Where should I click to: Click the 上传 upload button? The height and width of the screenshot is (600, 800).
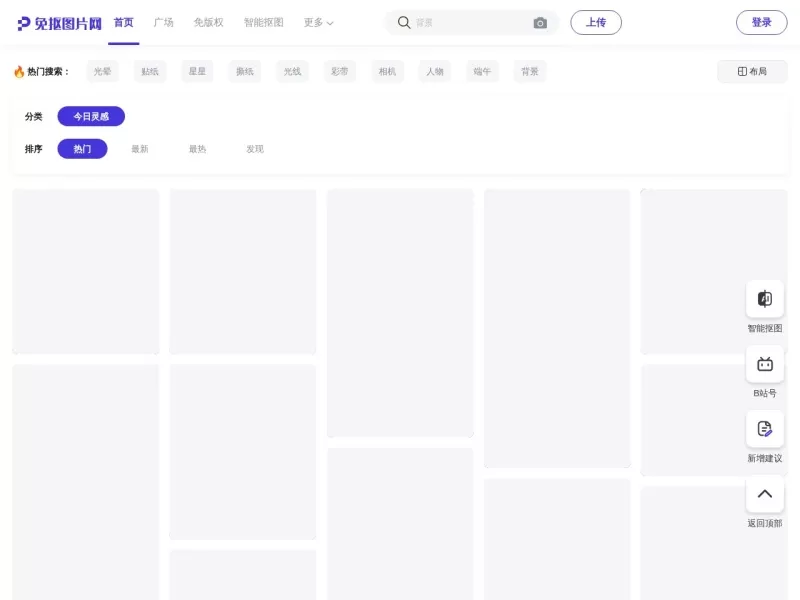click(595, 22)
